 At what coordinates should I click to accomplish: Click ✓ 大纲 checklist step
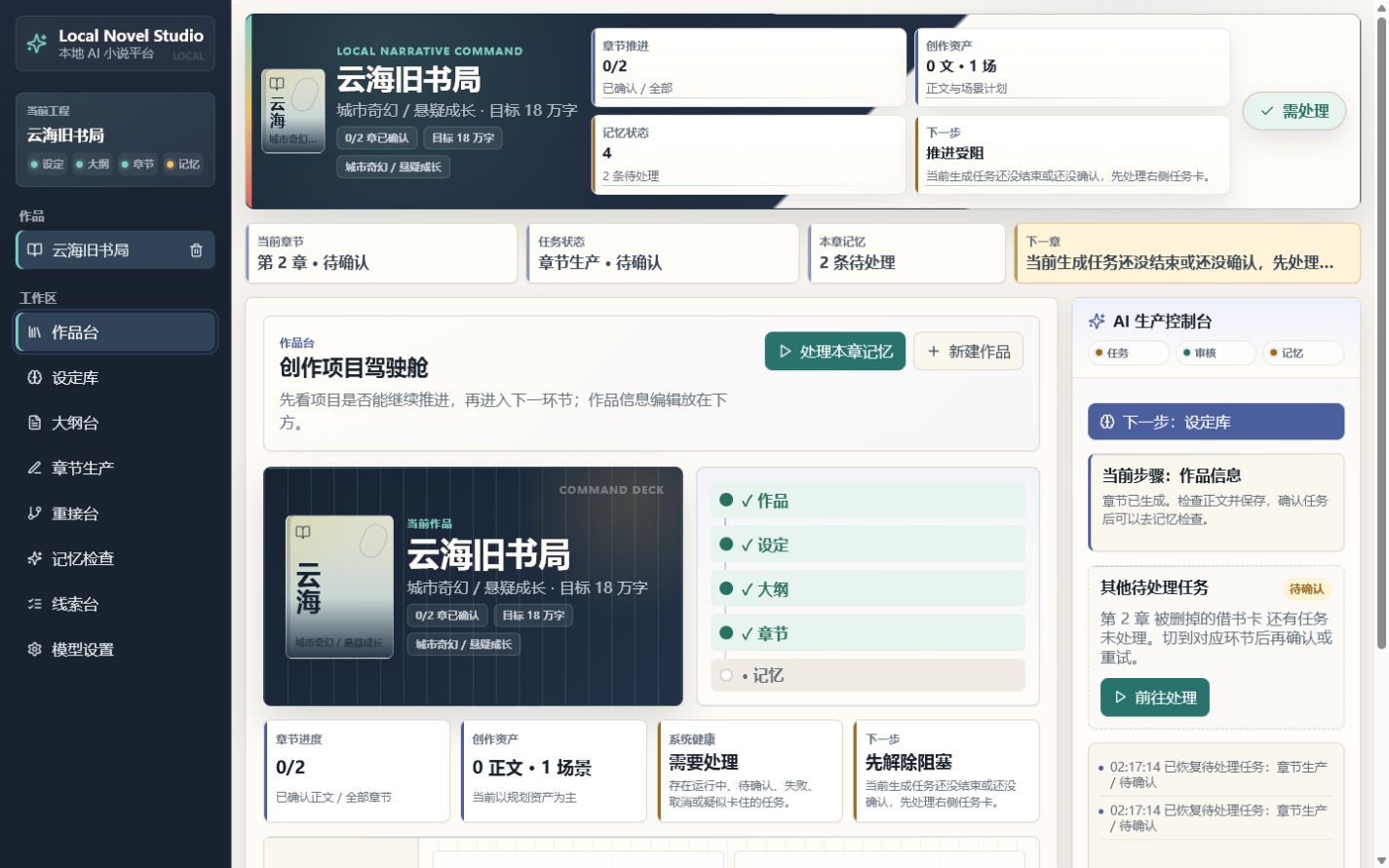pos(868,589)
